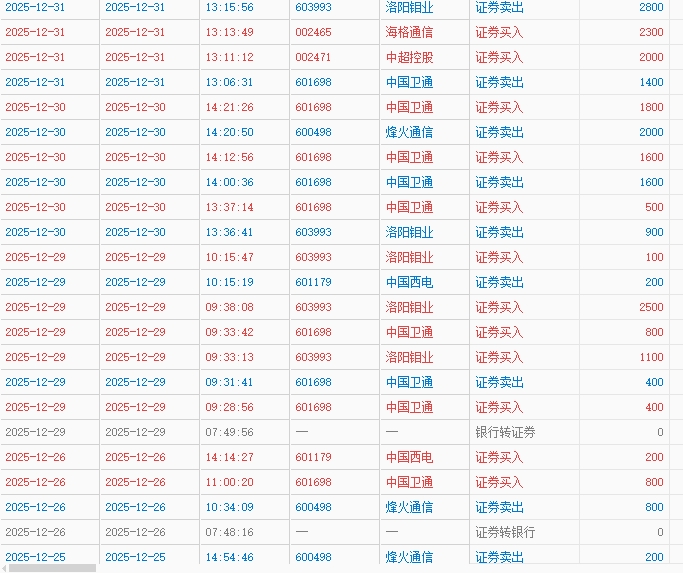
Task: Click quantity 100 in the 10:15:47 row
Action: coord(654,257)
